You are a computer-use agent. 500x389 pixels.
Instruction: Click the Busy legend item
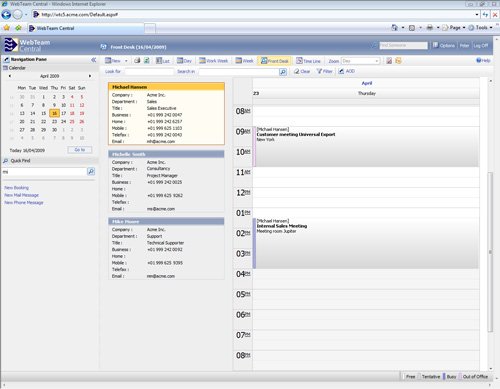tap(451, 376)
